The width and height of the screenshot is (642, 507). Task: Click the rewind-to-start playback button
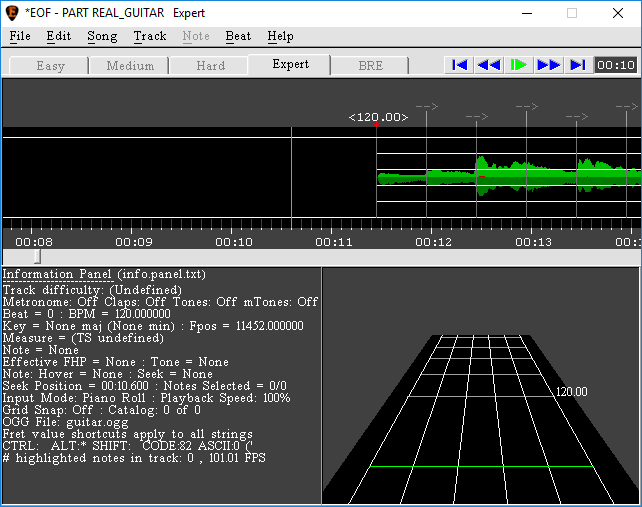pos(459,65)
